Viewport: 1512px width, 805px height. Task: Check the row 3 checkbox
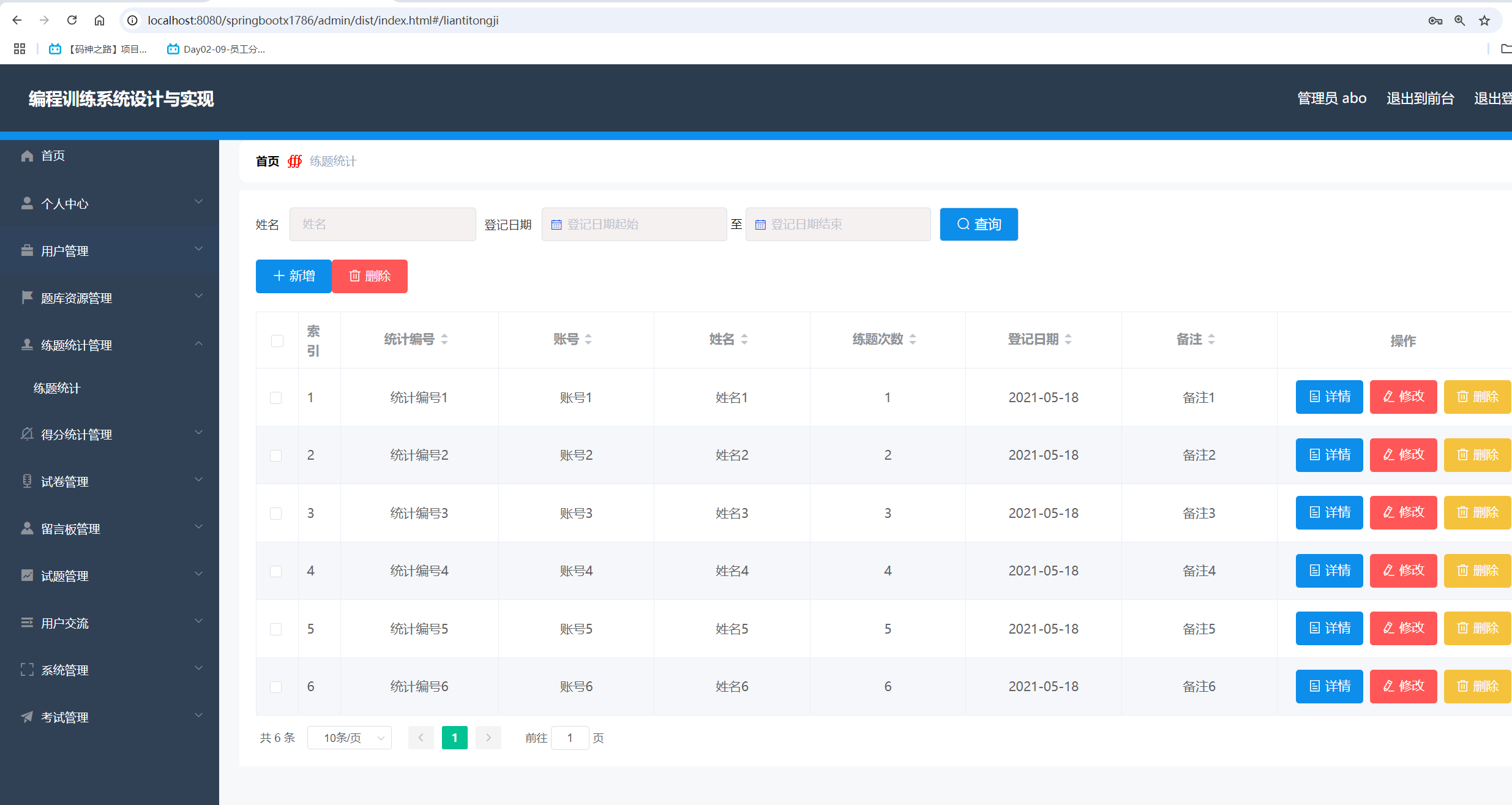[x=276, y=514]
